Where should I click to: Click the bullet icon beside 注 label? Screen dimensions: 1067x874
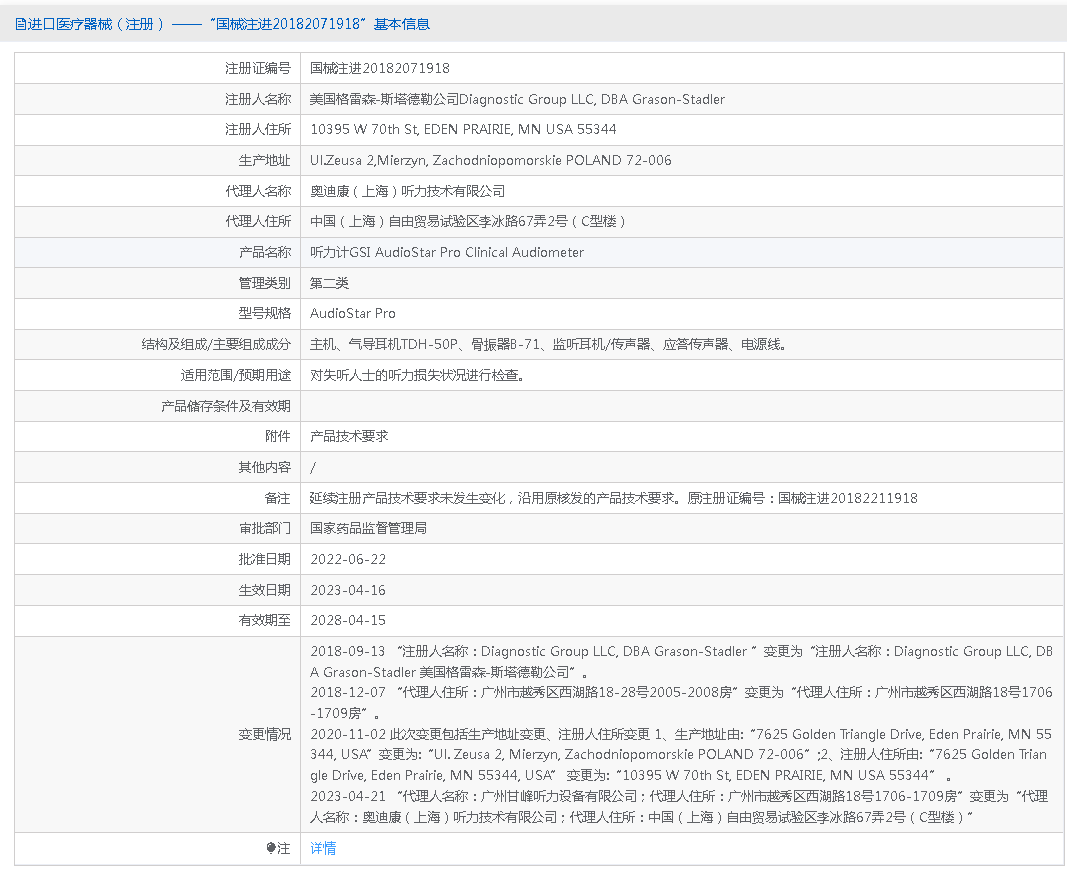pyautogui.click(x=270, y=849)
